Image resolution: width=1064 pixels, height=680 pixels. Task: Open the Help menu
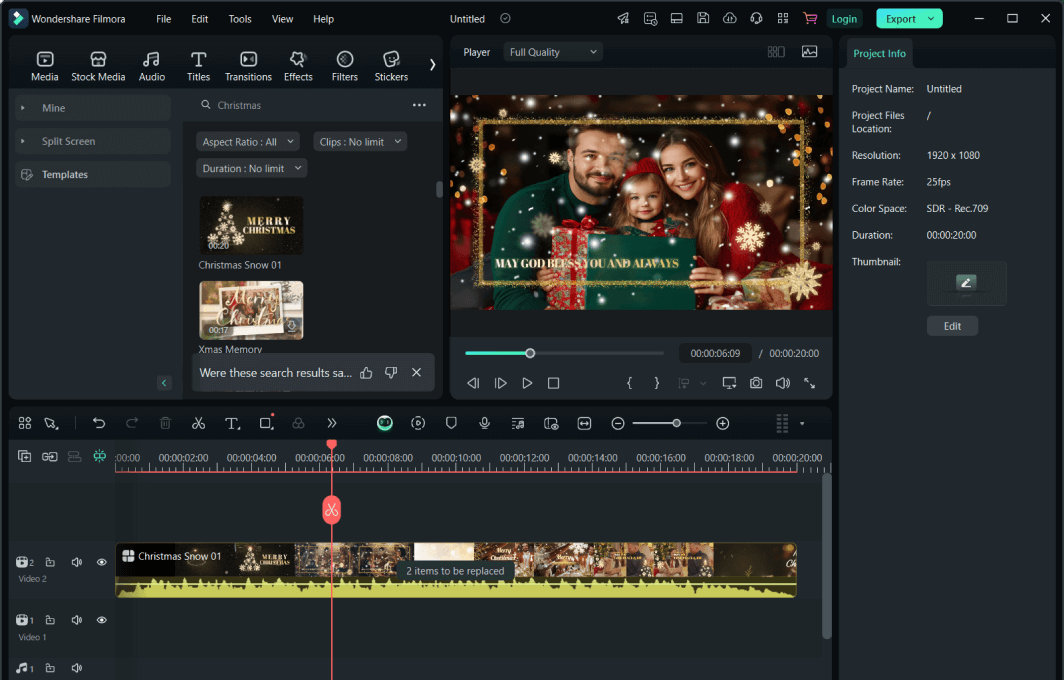(323, 19)
